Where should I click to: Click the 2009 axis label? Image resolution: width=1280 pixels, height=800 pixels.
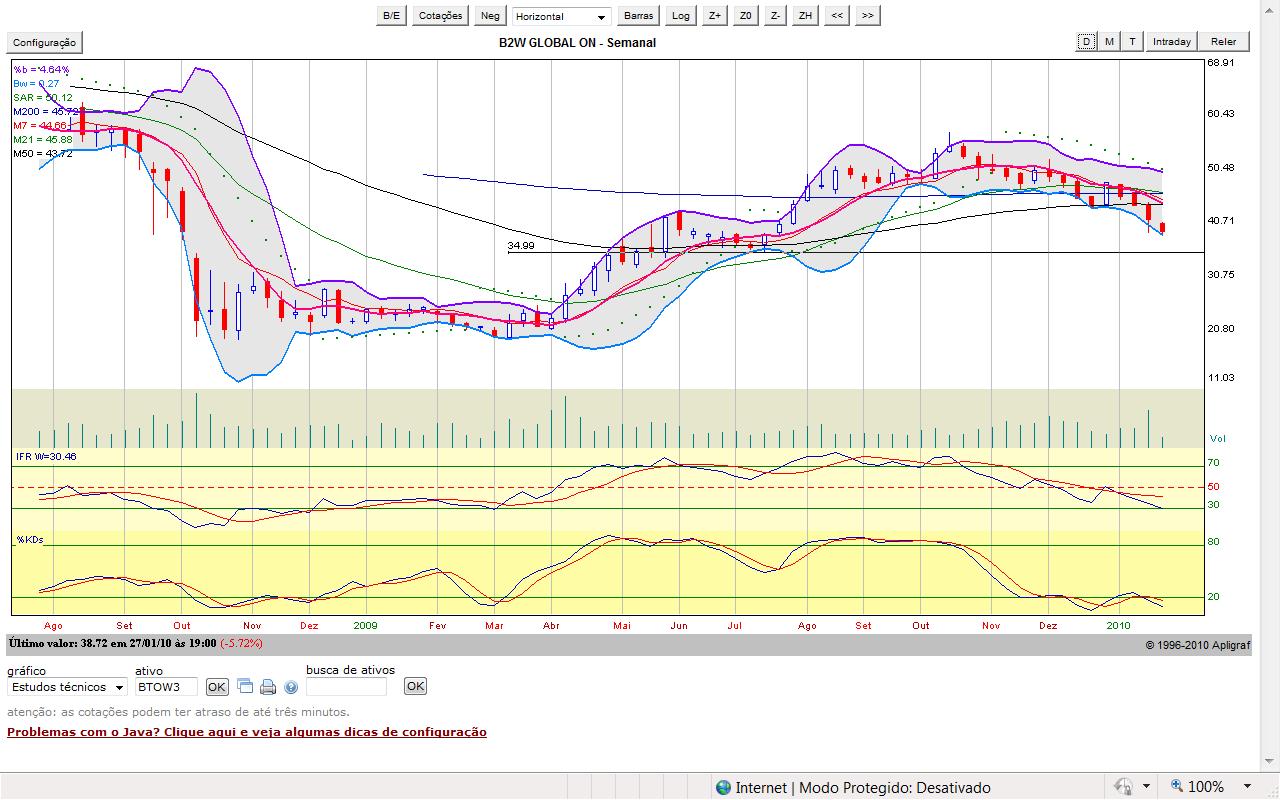[365, 625]
